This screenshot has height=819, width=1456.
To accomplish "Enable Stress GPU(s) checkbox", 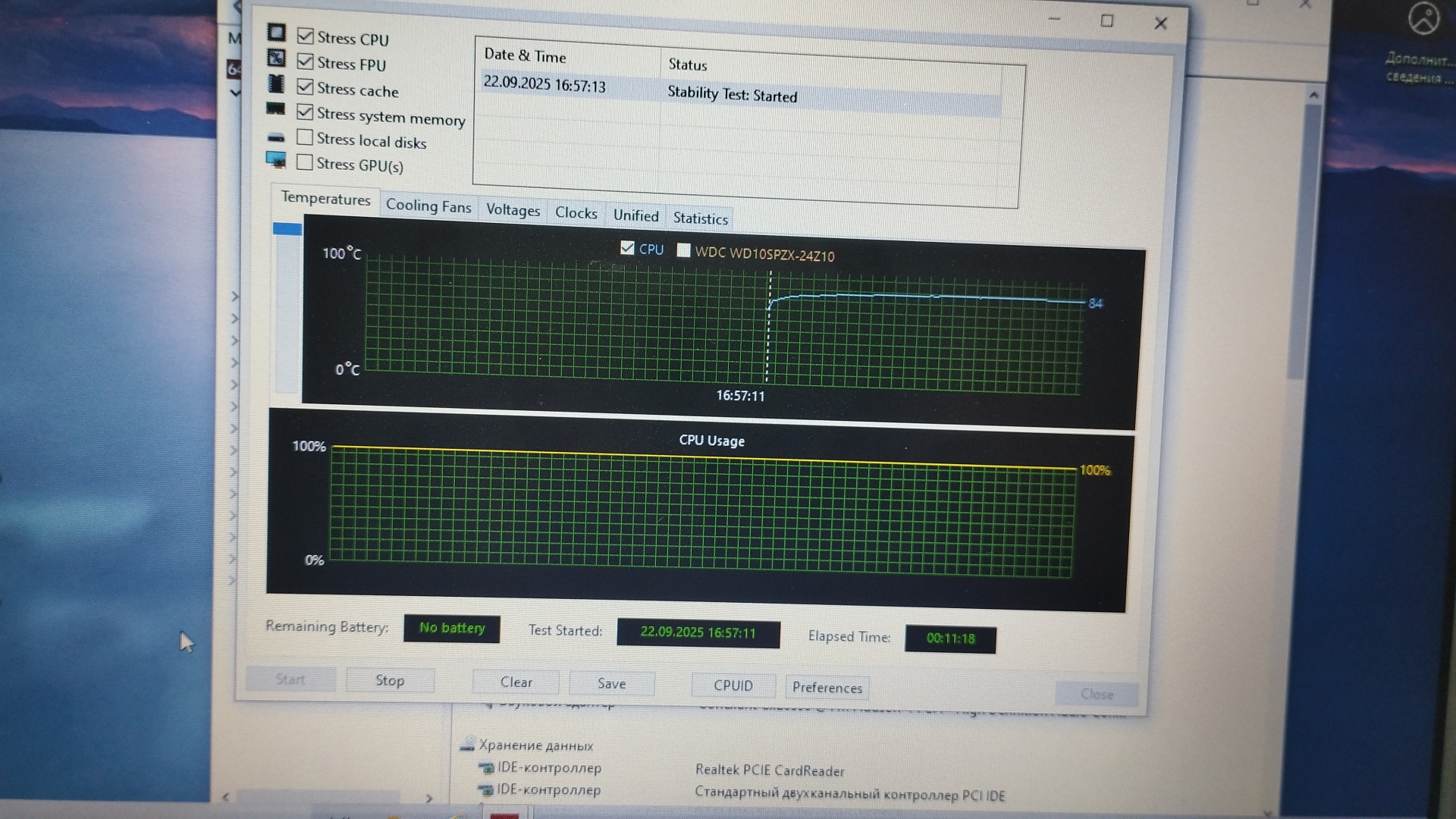I will point(305,162).
